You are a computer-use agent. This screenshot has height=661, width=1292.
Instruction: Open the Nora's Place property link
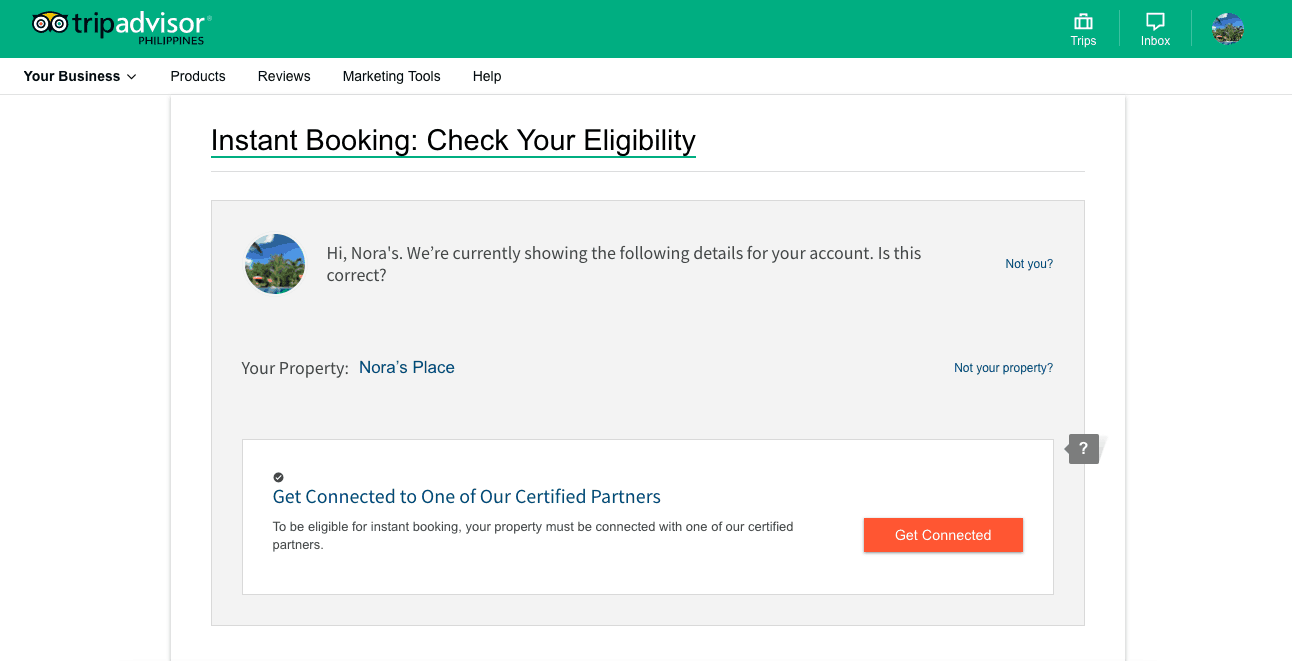(407, 367)
